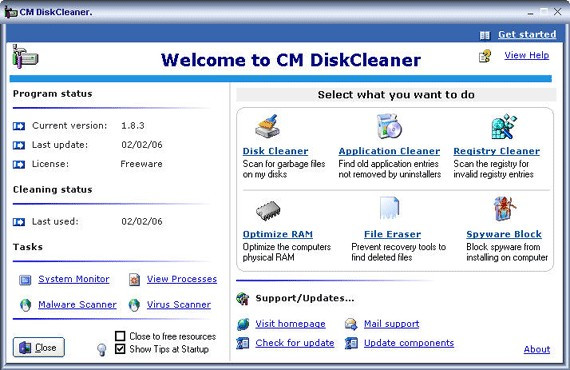Click the Block spyware from installing description

(x=507, y=252)
